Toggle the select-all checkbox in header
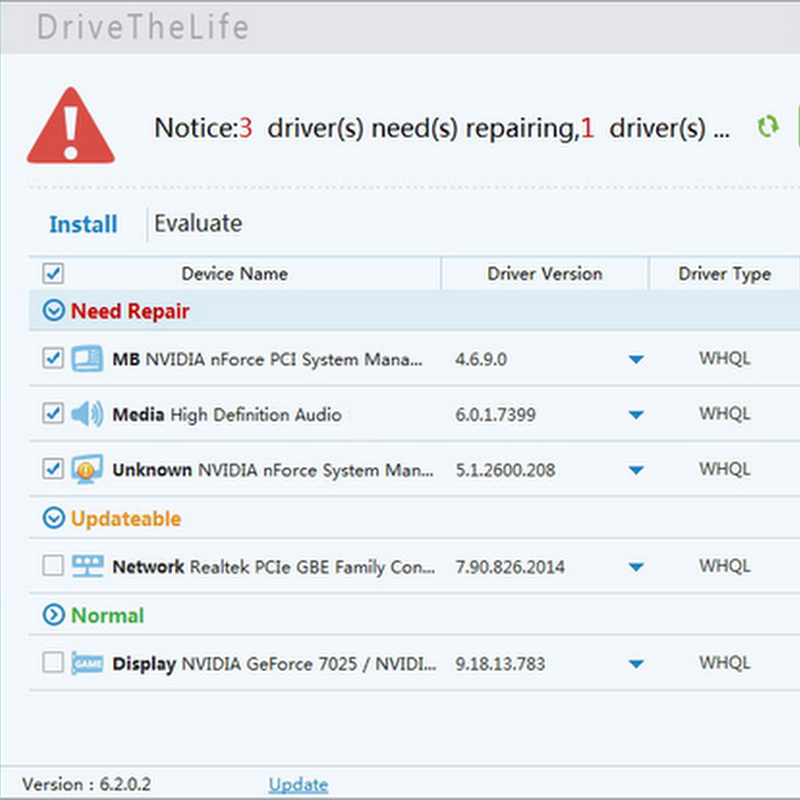 53,273
